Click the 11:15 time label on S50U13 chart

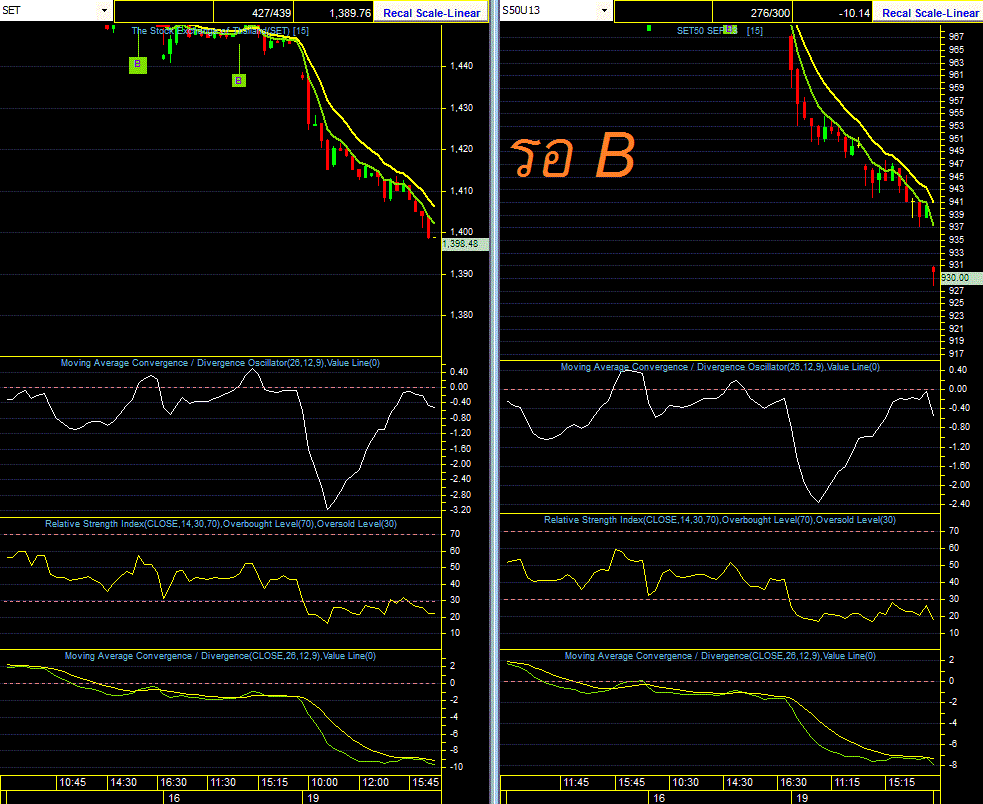847,783
